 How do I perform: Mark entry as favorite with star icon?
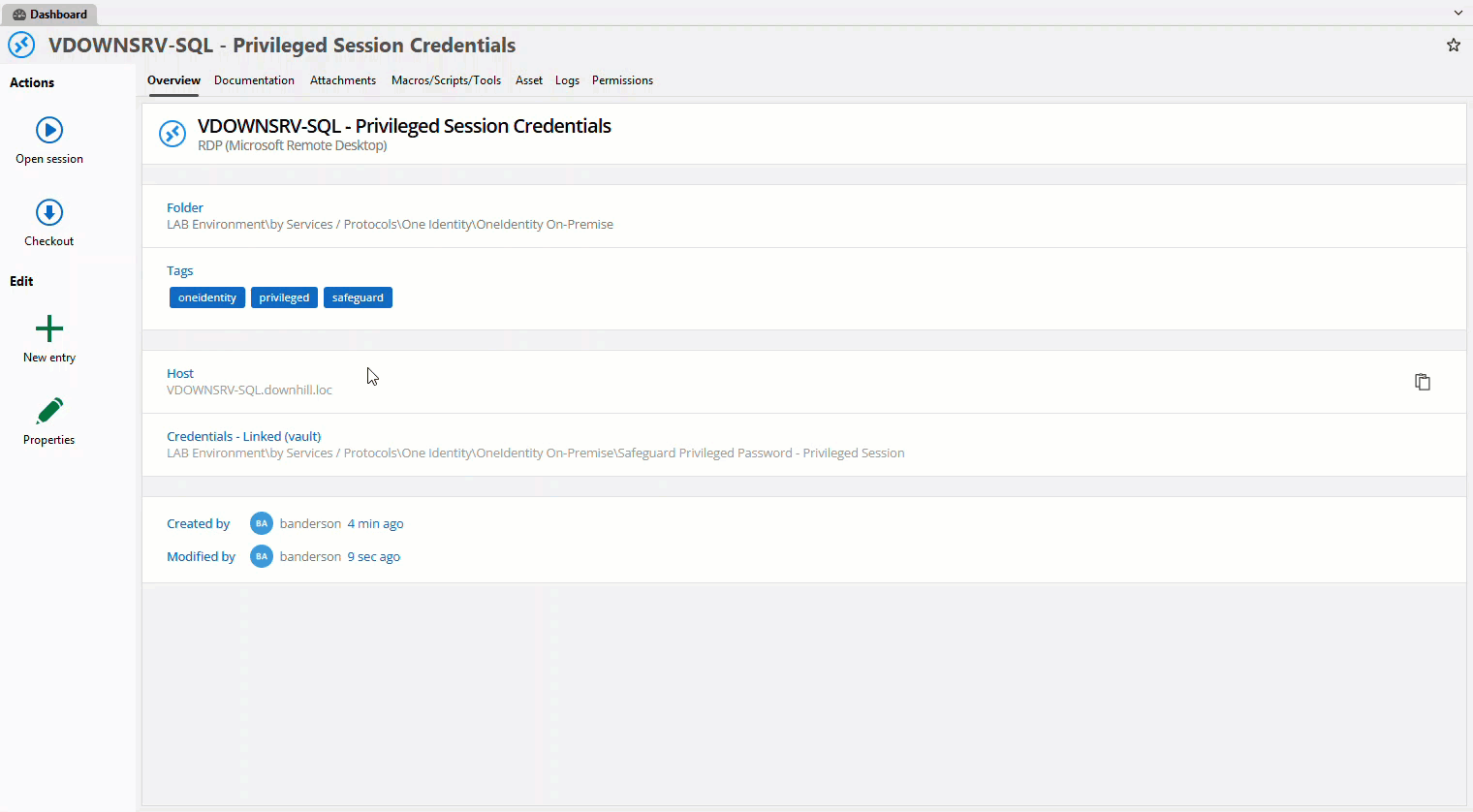point(1454,45)
